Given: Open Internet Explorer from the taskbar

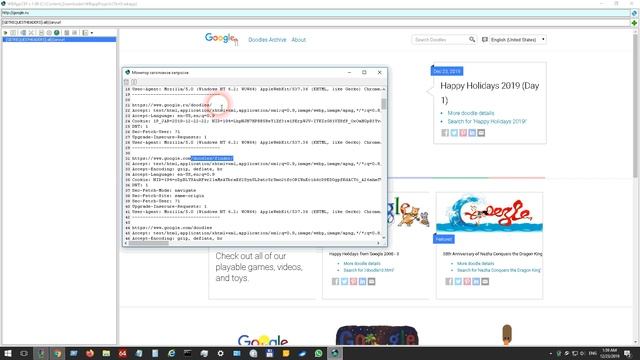Looking at the screenshot, I should point(171,353).
